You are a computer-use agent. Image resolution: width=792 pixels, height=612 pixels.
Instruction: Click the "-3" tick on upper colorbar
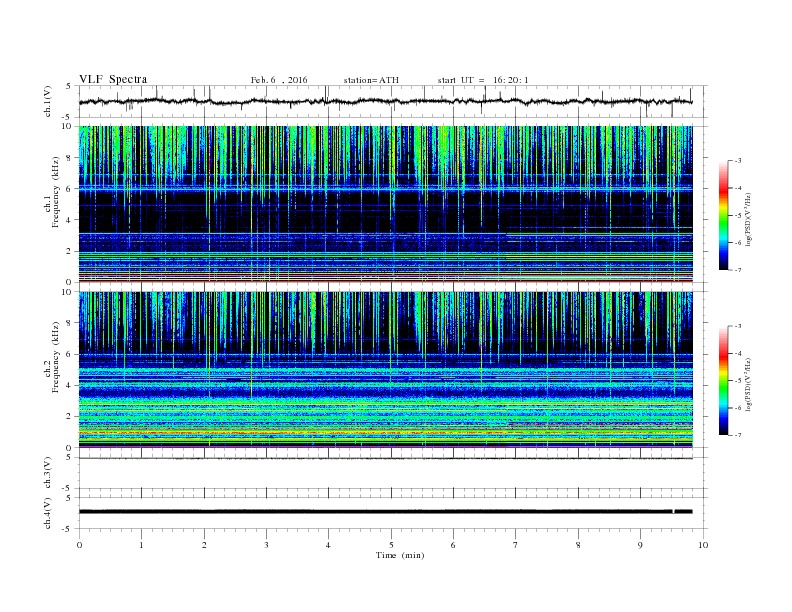point(737,161)
